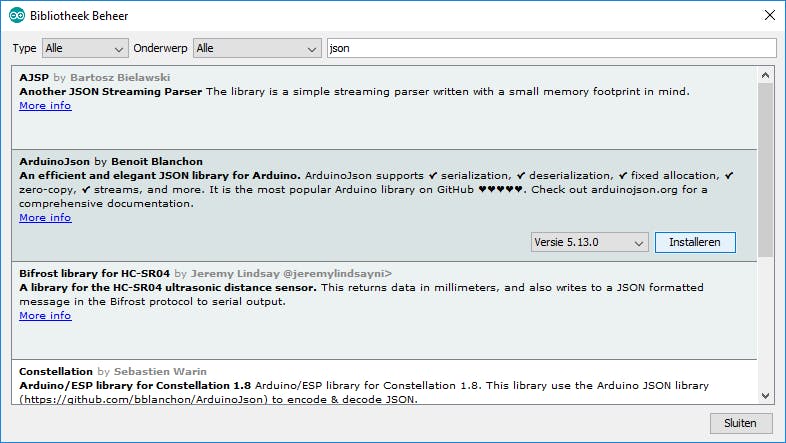This screenshot has height=443, width=786.
Task: Click the vertical scrollbar thumb
Action: (766, 168)
